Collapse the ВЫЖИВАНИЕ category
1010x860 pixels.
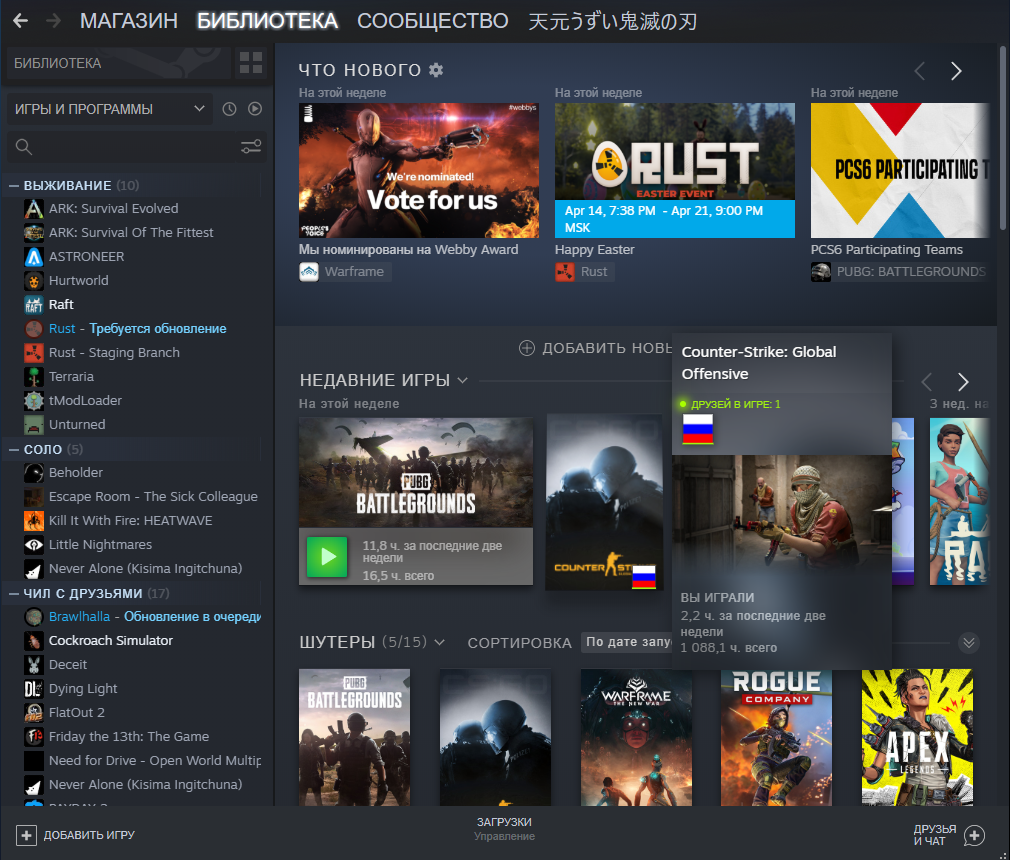coord(14,186)
